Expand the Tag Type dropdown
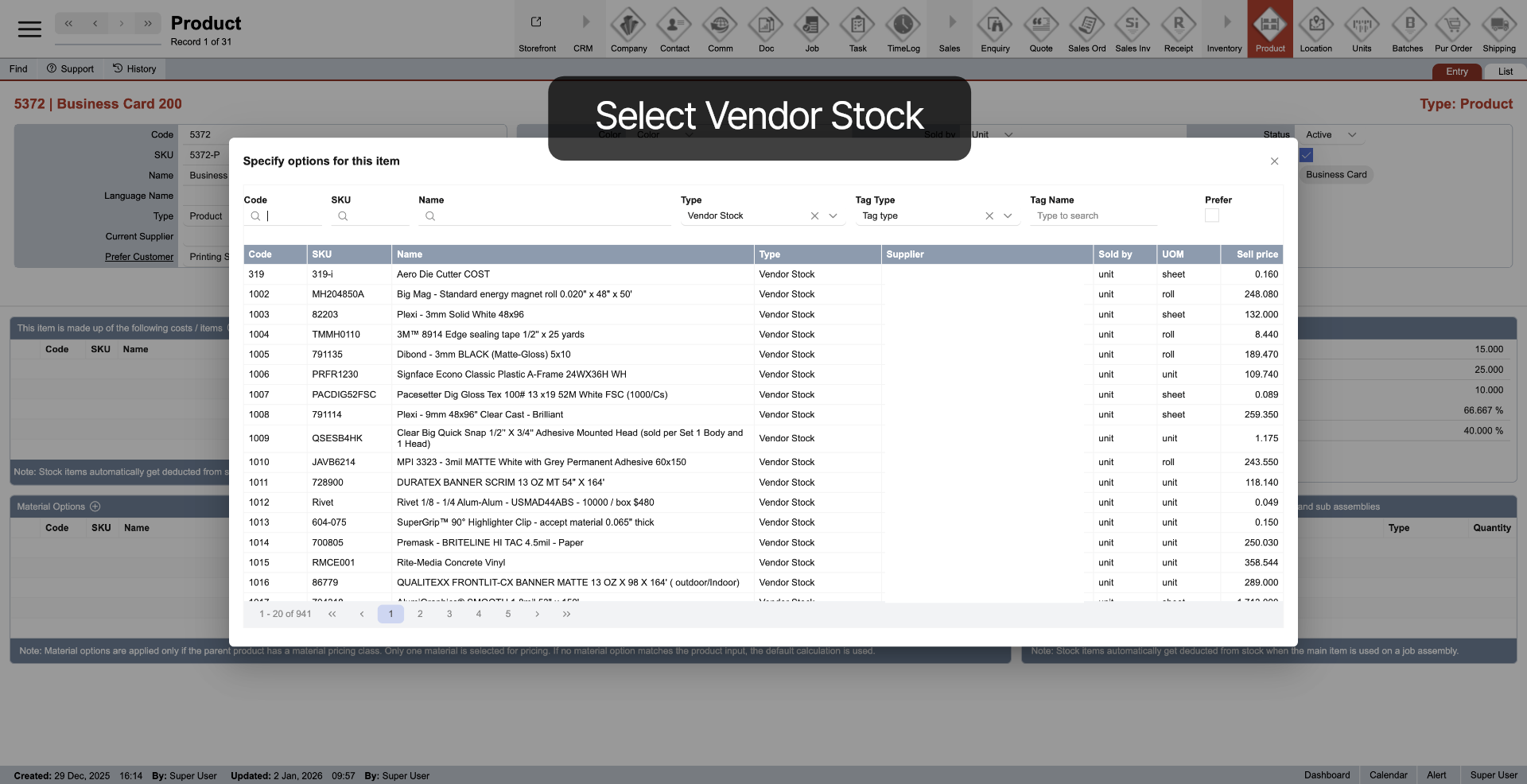This screenshot has height=784, width=1527. [x=1008, y=216]
